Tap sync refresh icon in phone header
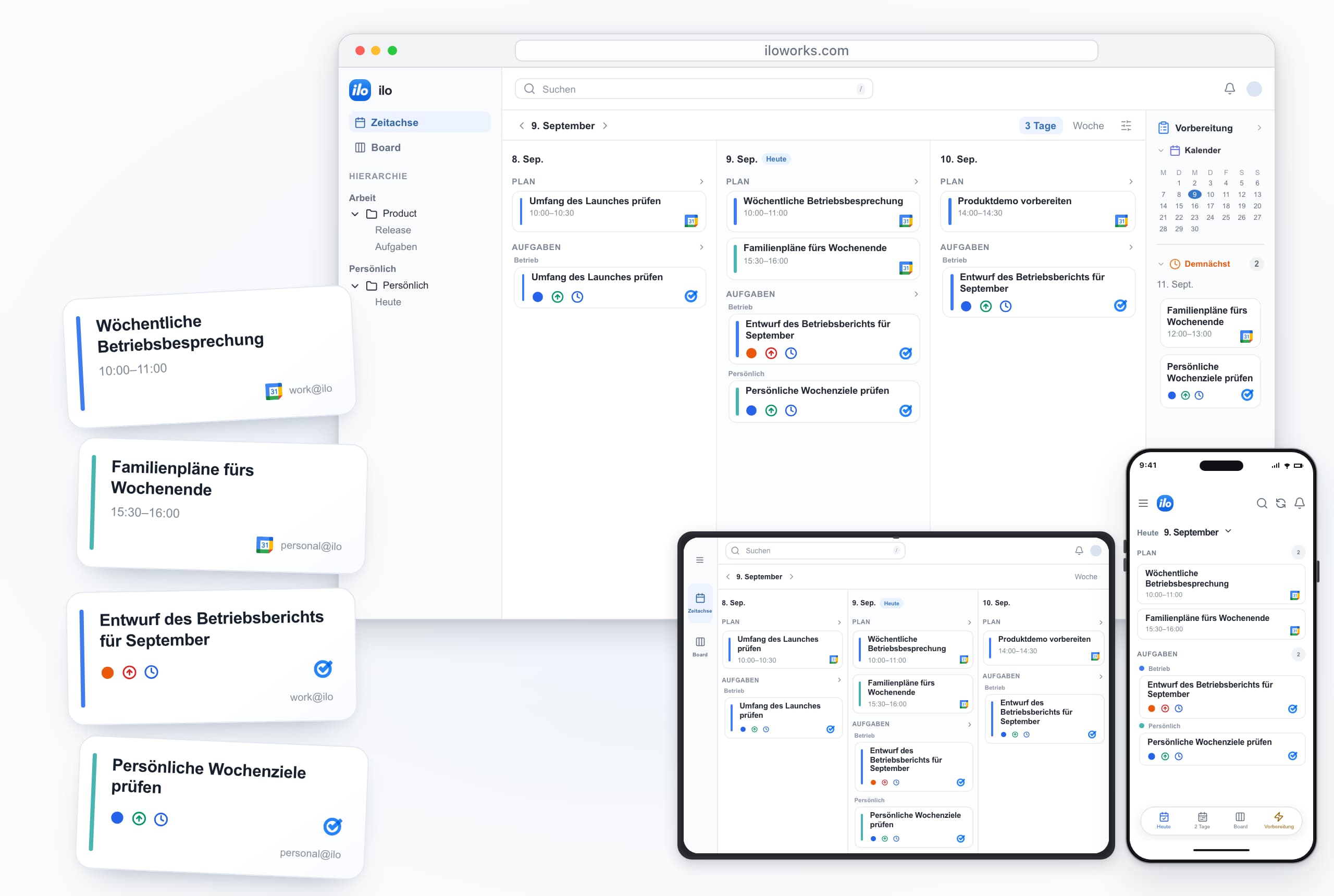 (1281, 503)
